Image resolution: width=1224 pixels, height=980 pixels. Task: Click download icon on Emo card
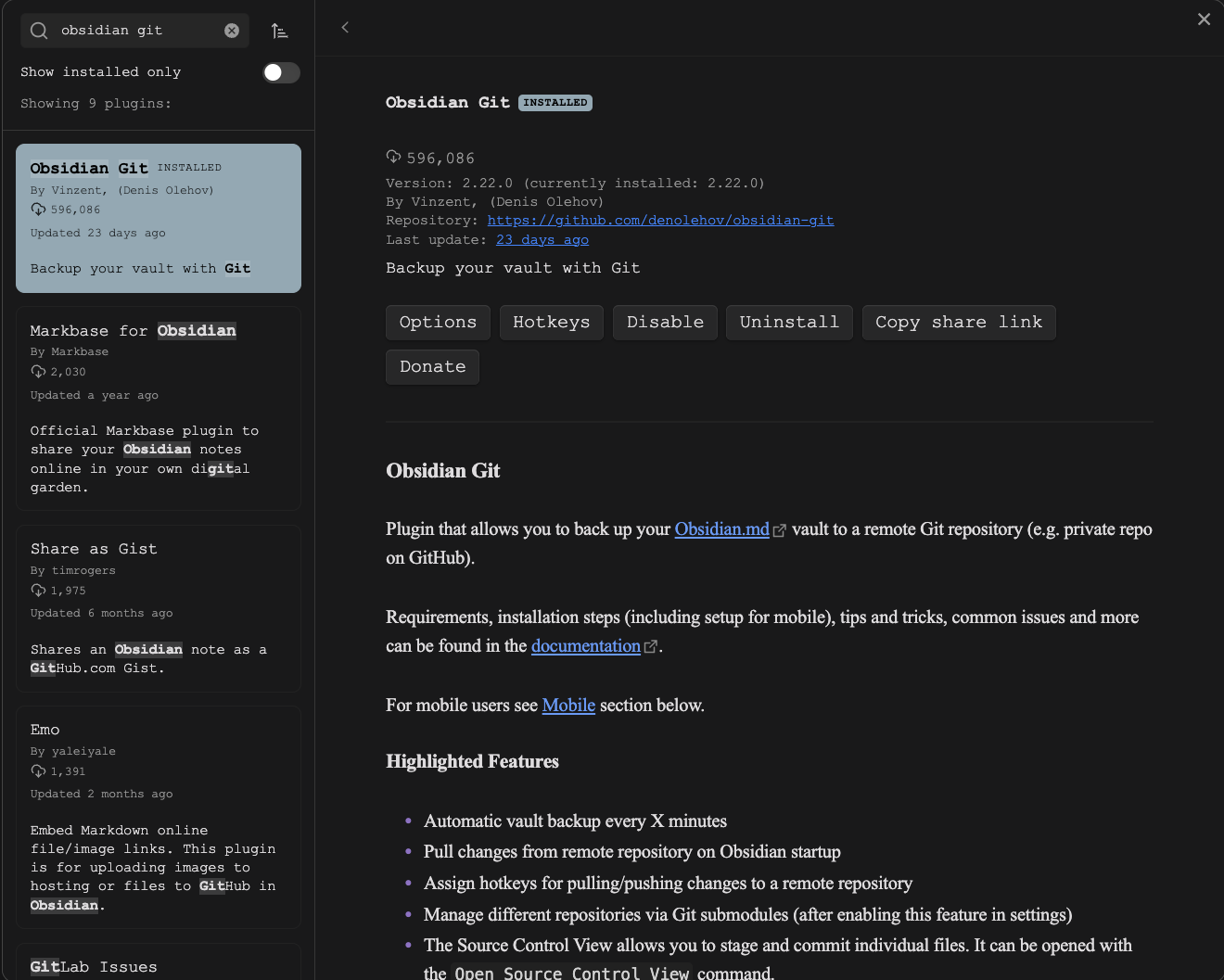(38, 771)
